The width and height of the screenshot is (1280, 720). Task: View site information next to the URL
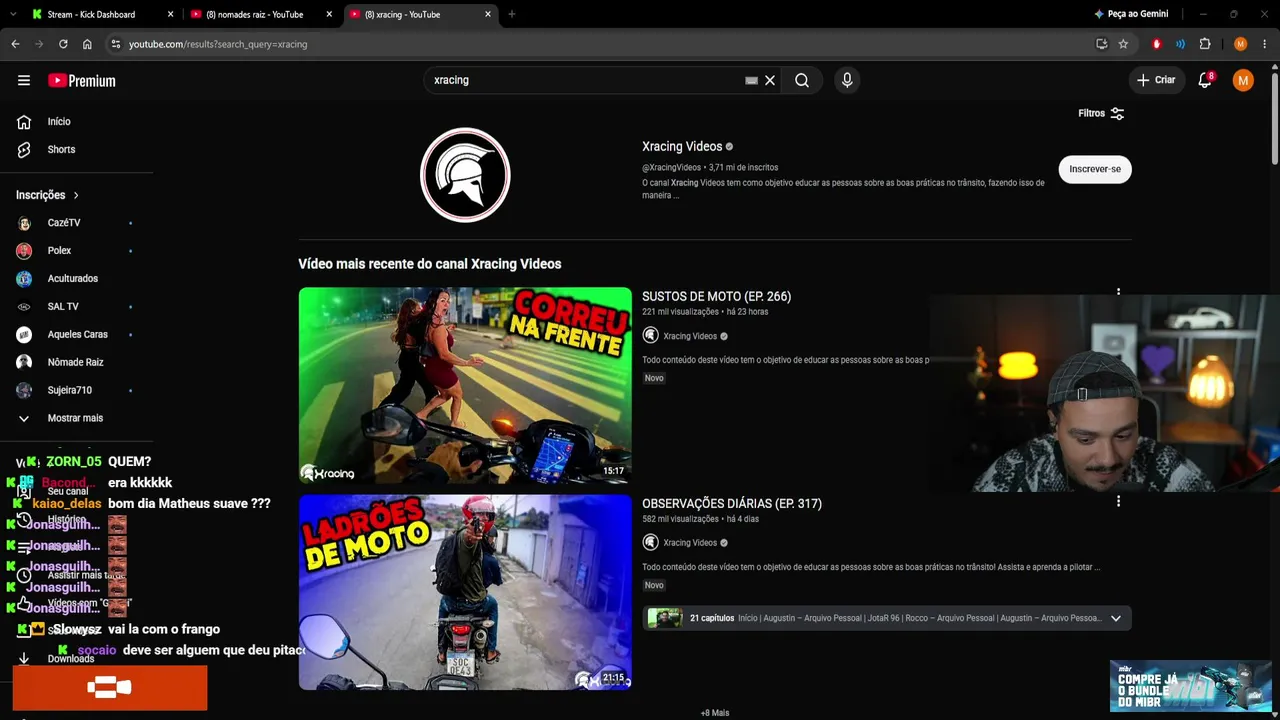115,44
